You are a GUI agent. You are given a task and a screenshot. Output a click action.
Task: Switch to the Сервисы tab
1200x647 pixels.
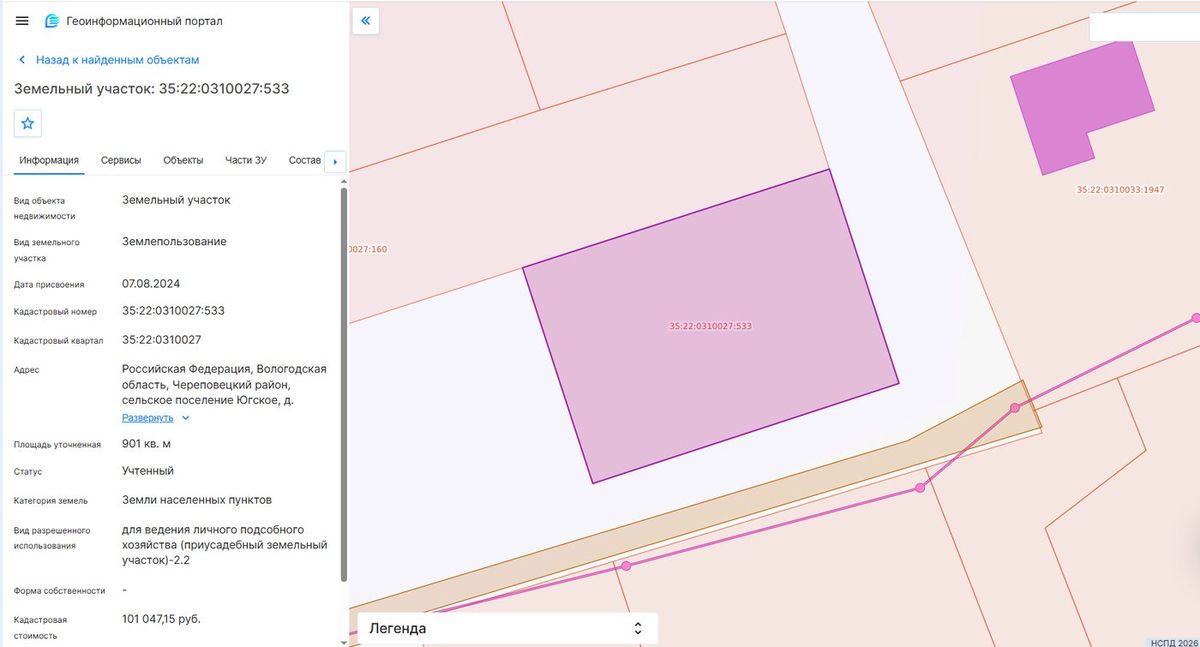[x=121, y=160]
